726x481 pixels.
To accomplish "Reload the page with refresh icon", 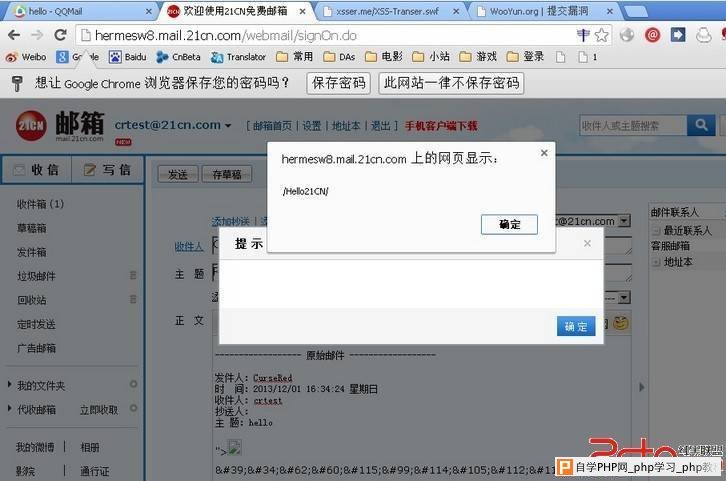I will click(x=60, y=35).
